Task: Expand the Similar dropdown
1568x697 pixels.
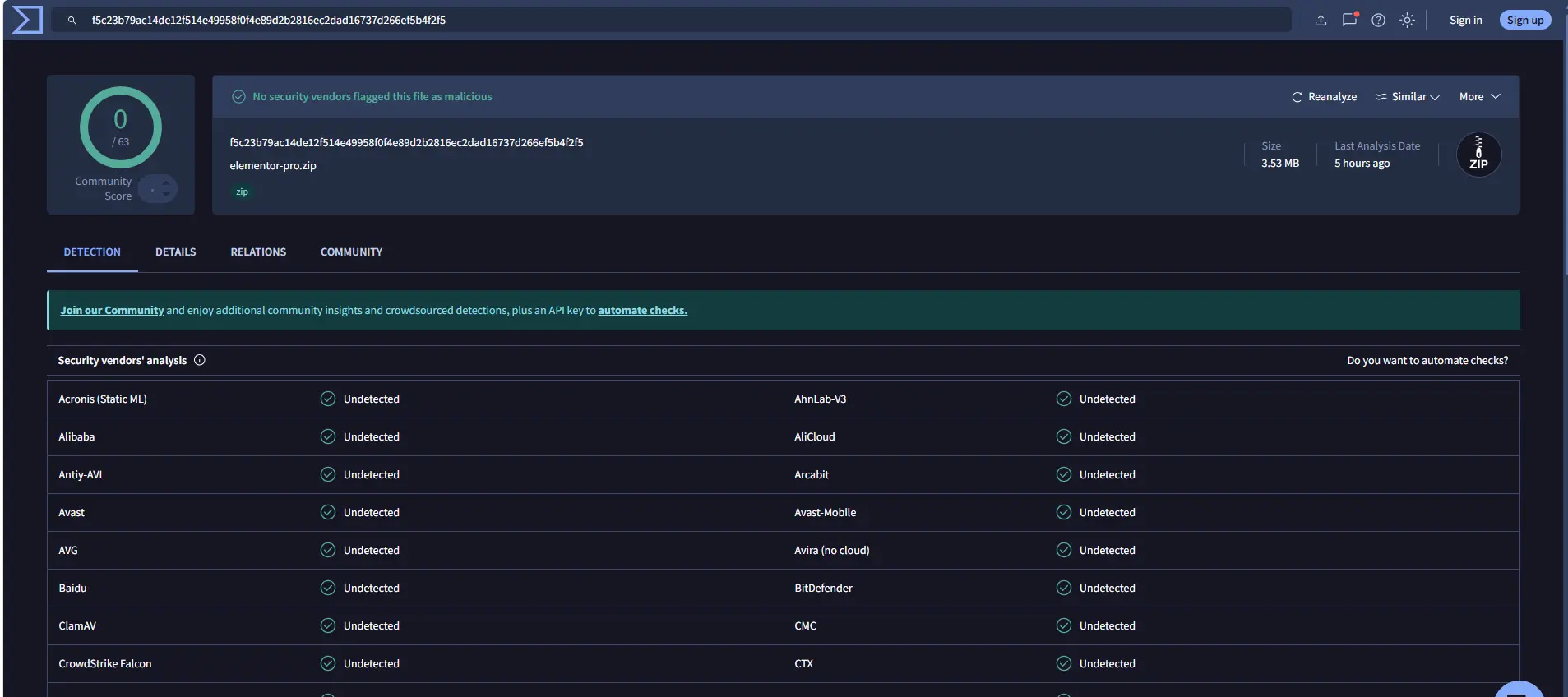Action: 1407,97
